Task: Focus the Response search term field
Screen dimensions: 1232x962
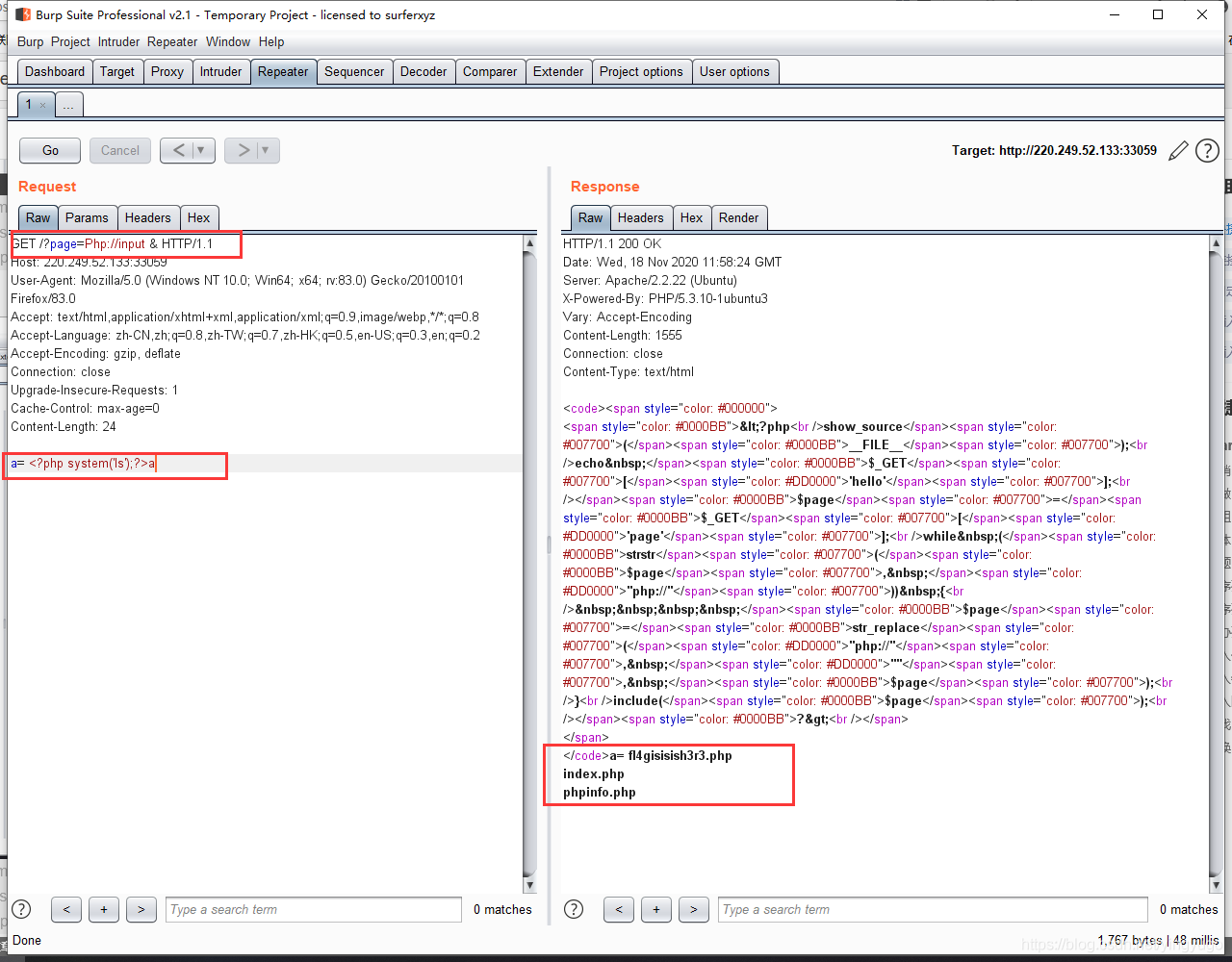Action: pos(933,909)
